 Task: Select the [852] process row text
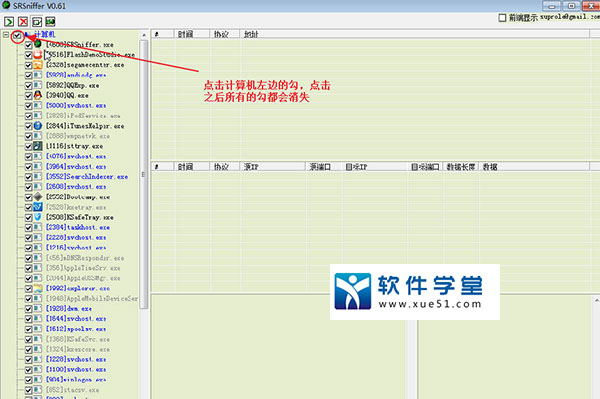tap(72, 390)
